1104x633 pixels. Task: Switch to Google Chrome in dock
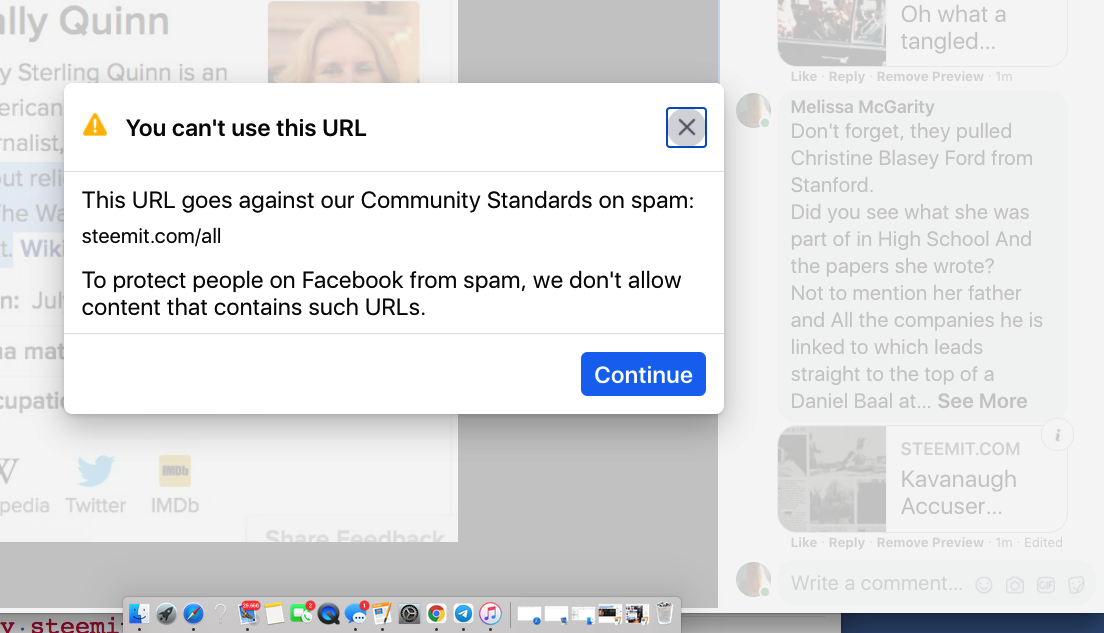pos(436,614)
